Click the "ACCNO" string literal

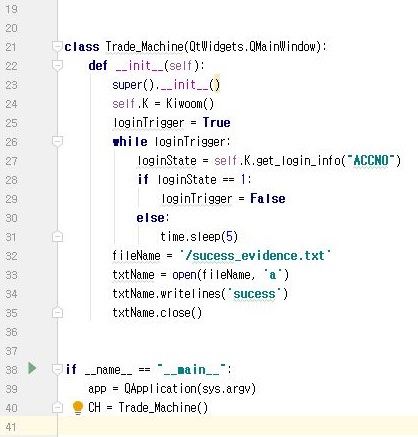coord(371,161)
